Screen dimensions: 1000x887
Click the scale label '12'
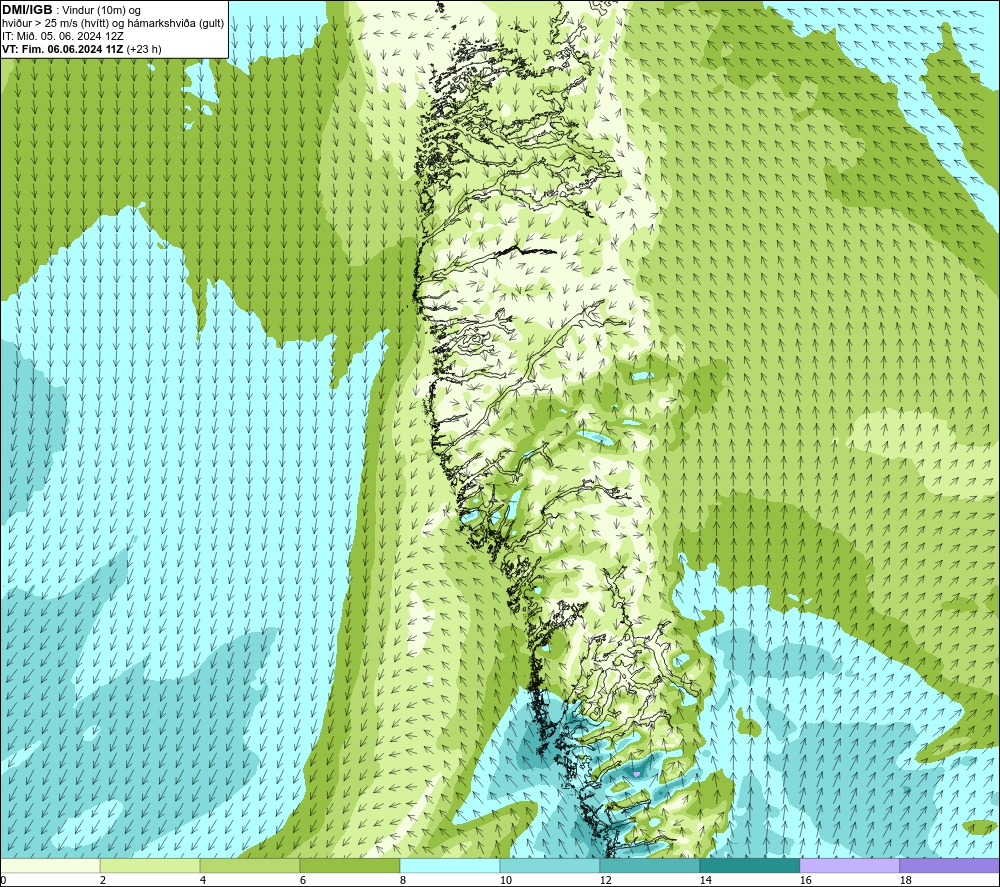(605, 880)
